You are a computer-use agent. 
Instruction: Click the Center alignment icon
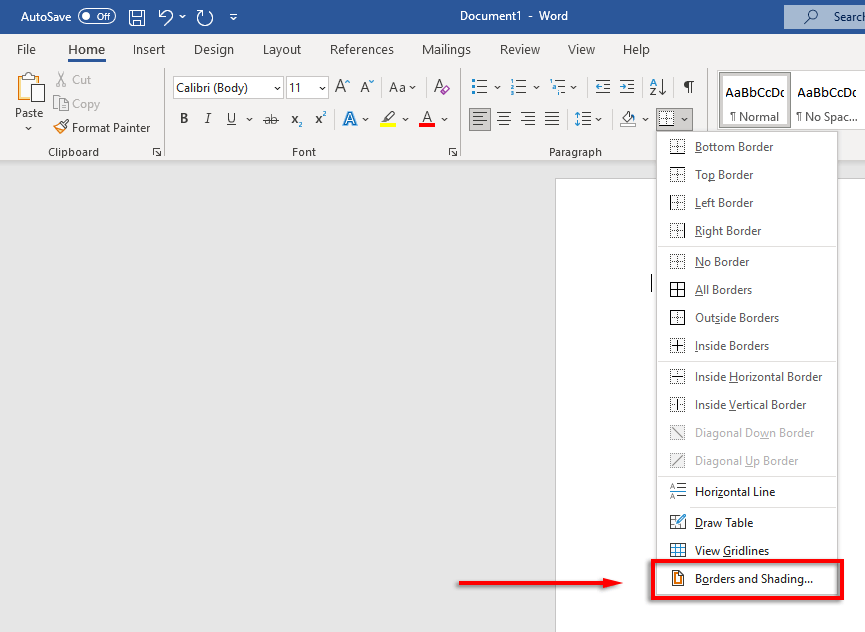point(504,119)
